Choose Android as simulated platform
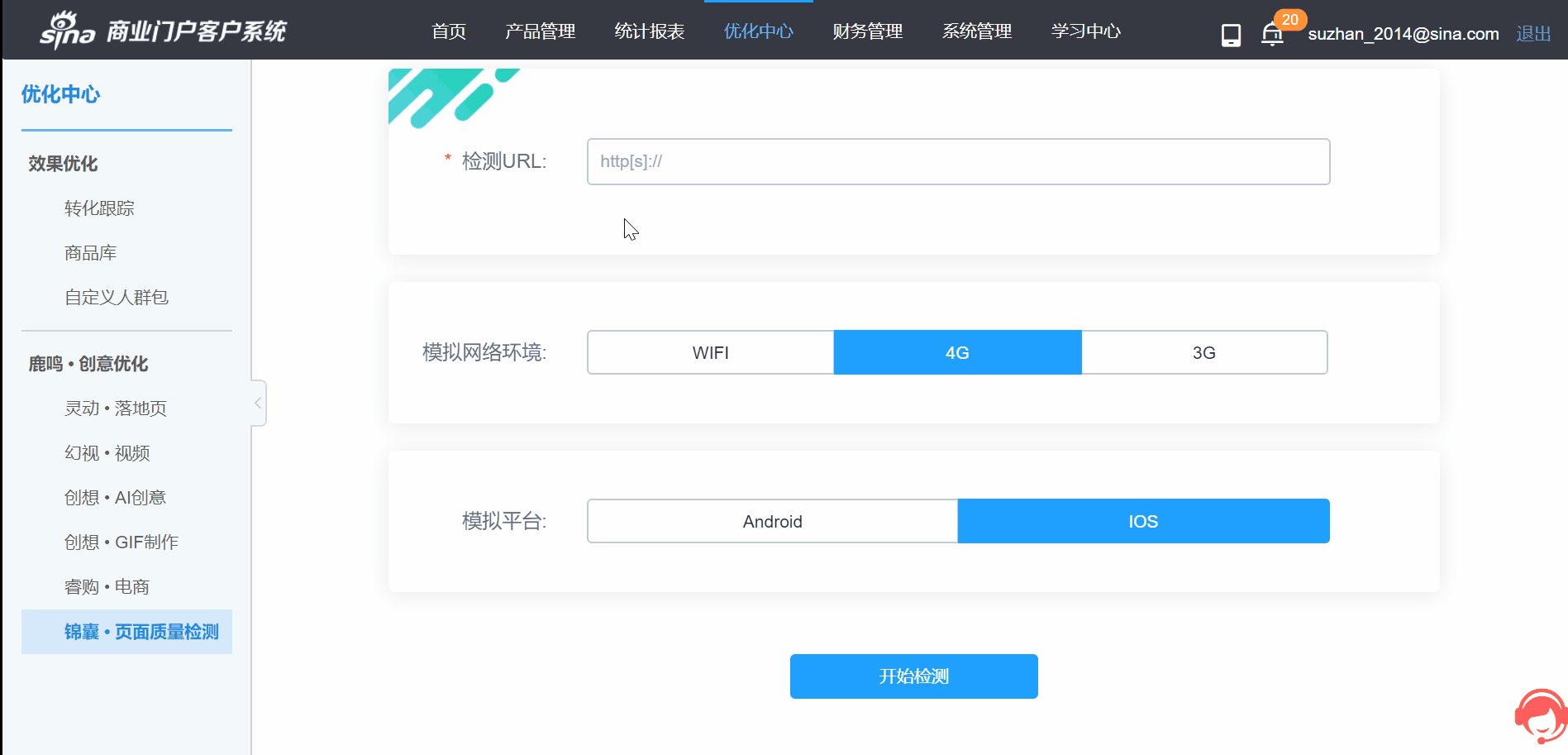This screenshot has height=755, width=1568. pos(772,522)
